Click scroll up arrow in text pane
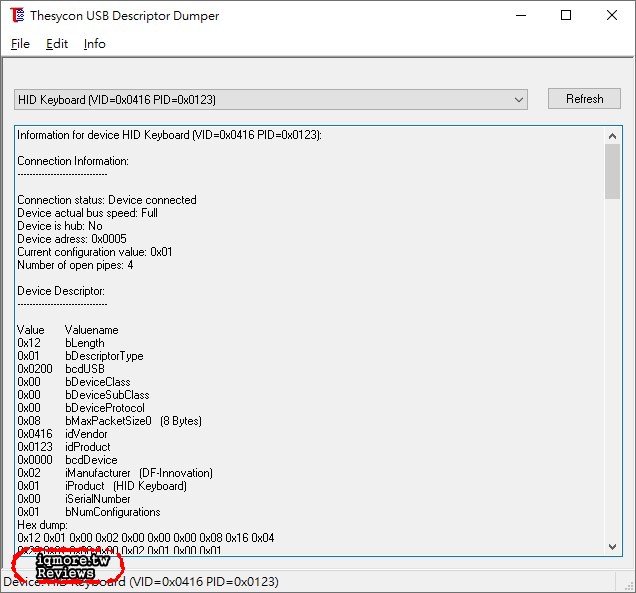This screenshot has width=636, height=593. tap(612, 136)
